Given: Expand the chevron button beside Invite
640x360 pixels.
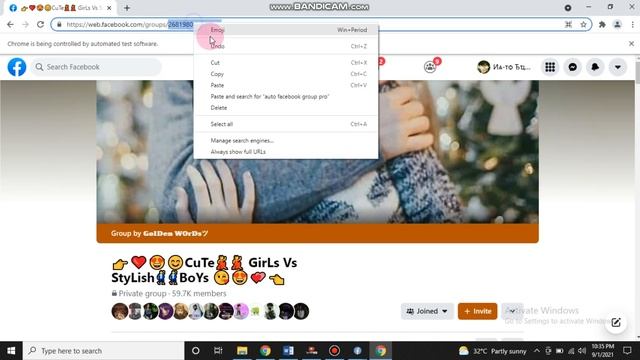Looking at the screenshot, I should click(x=512, y=311).
